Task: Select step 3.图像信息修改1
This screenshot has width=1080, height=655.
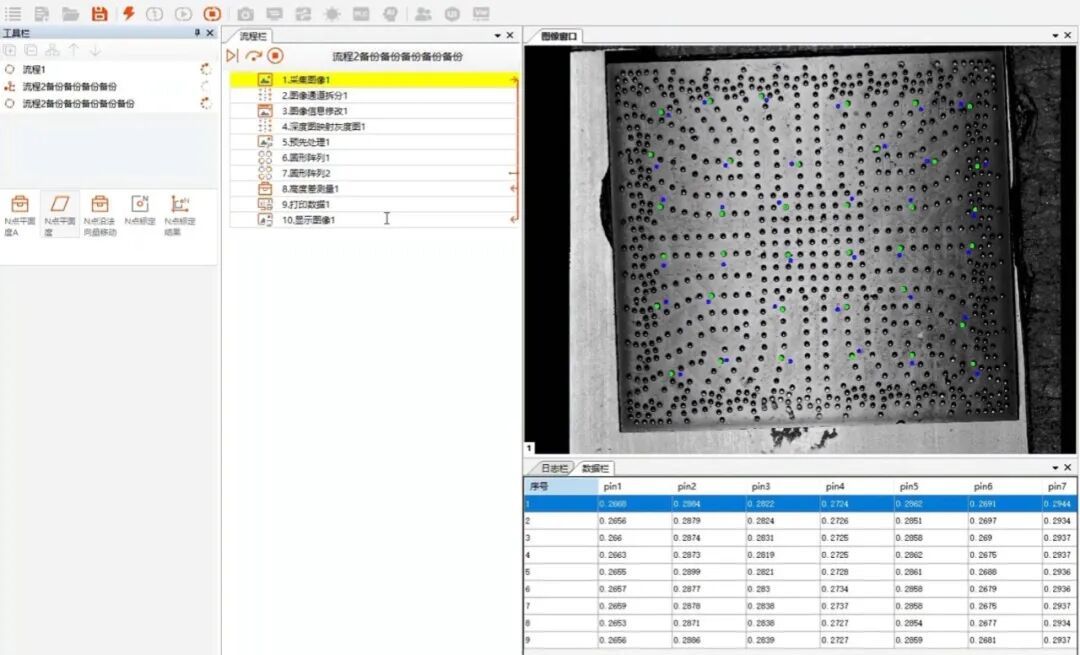Action: pyautogui.click(x=374, y=111)
